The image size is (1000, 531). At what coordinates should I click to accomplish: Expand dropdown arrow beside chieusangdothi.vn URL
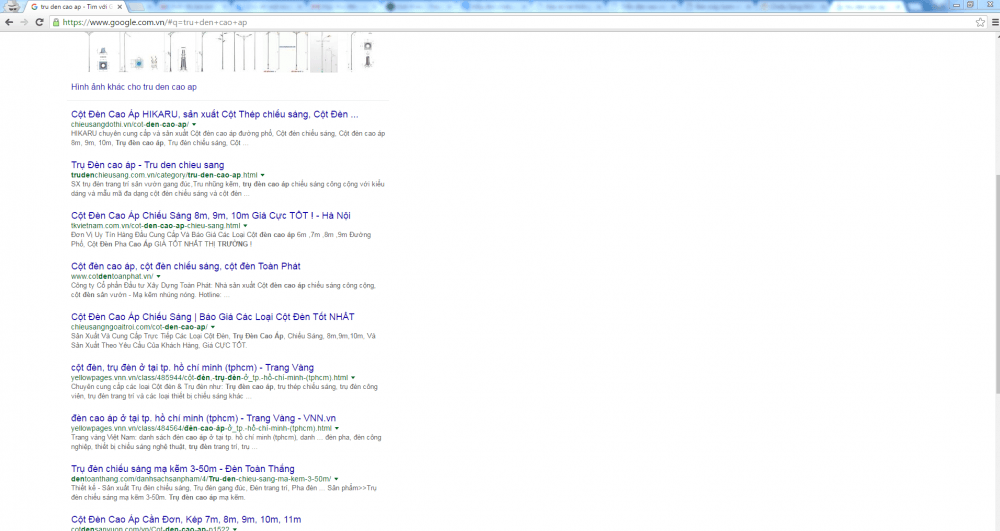point(194,124)
